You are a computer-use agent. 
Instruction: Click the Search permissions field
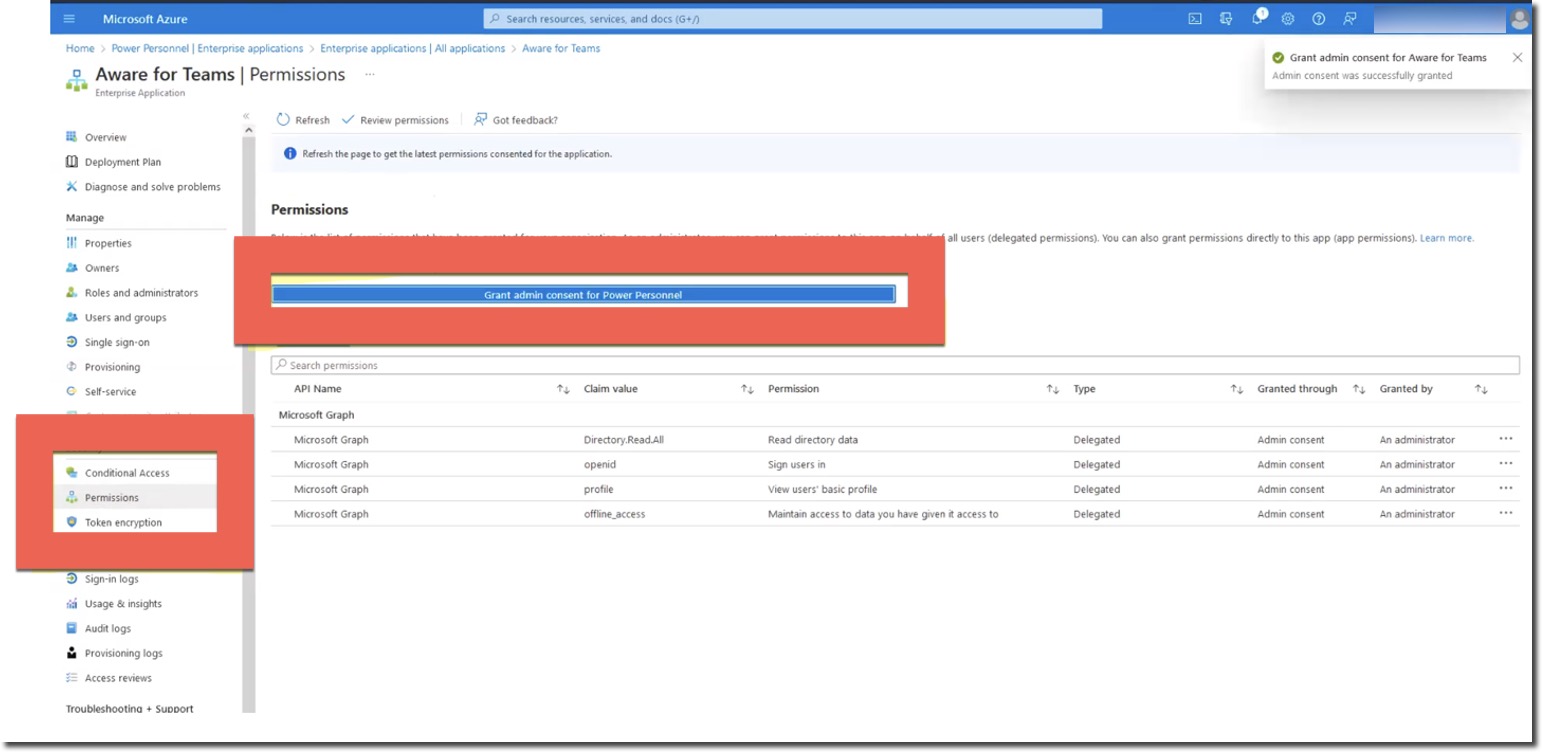tap(895, 365)
